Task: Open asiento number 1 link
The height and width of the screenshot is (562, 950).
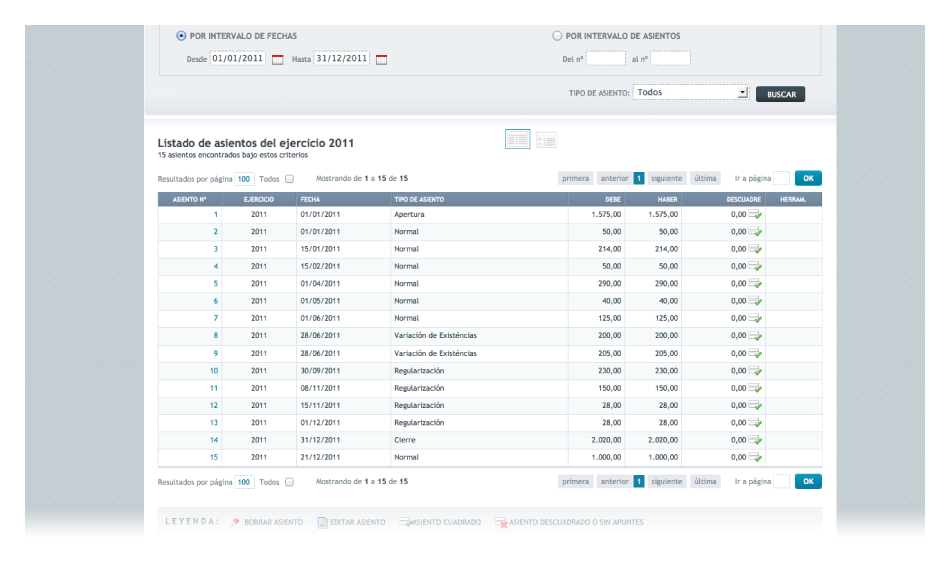Action: click(215, 214)
